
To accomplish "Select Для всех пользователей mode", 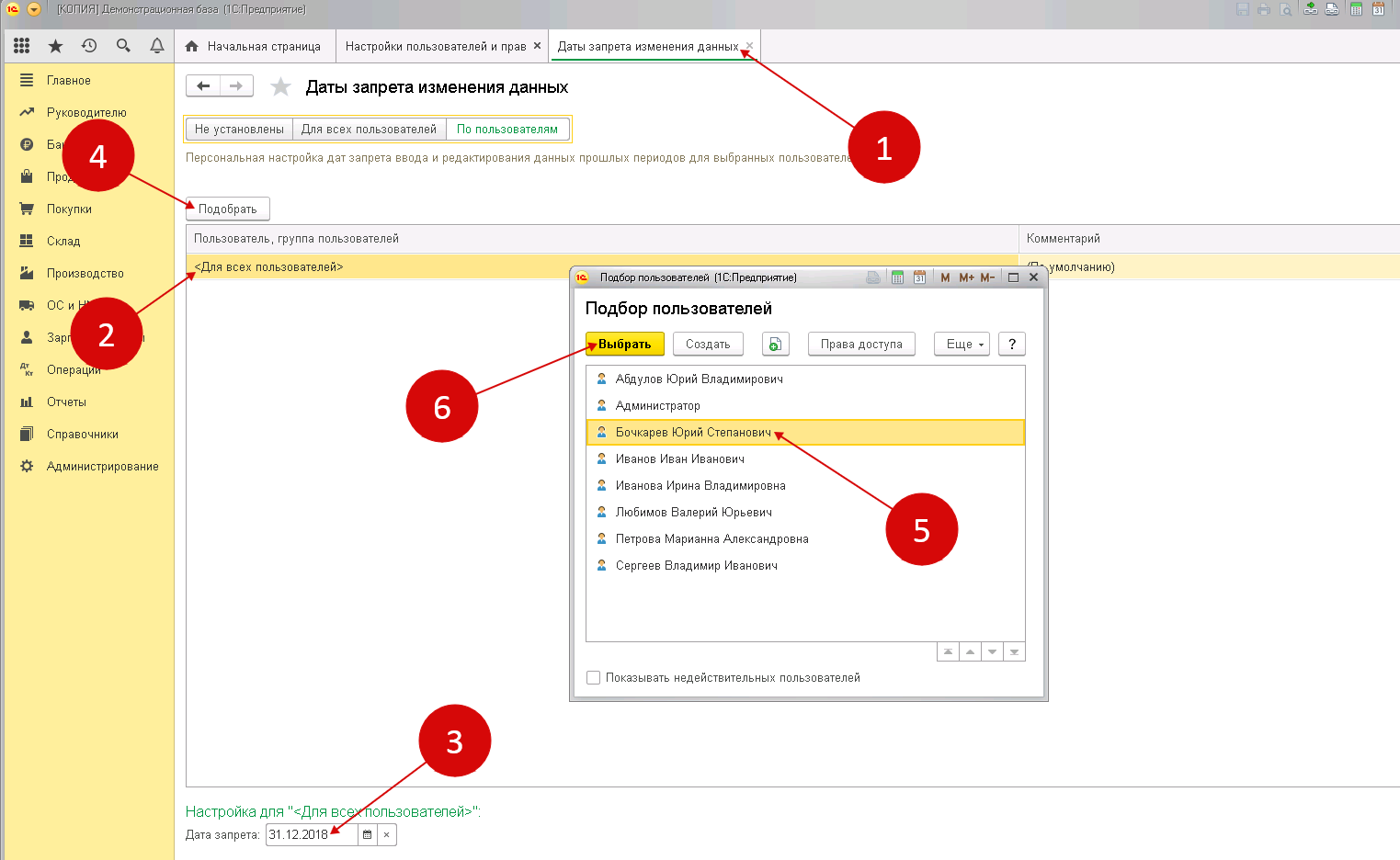I will pyautogui.click(x=369, y=130).
